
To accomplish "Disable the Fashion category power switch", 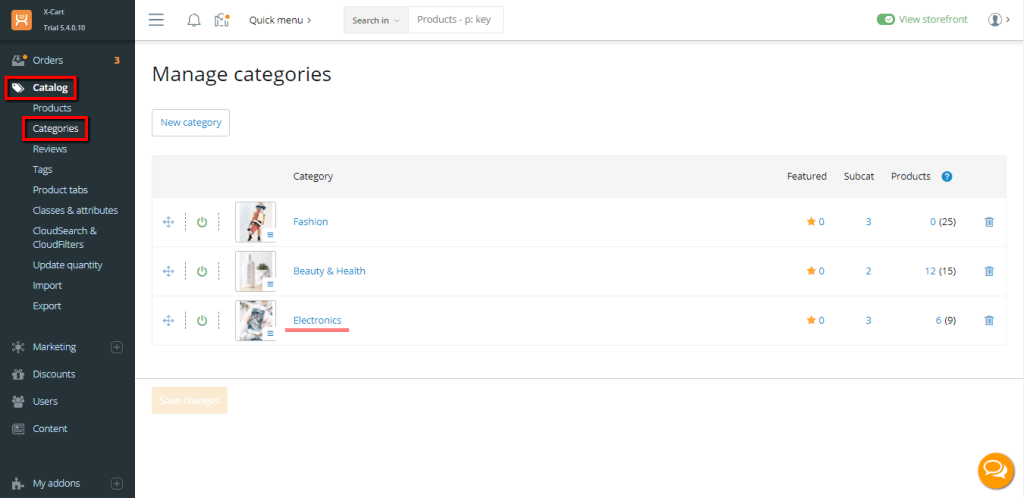I will (202, 222).
